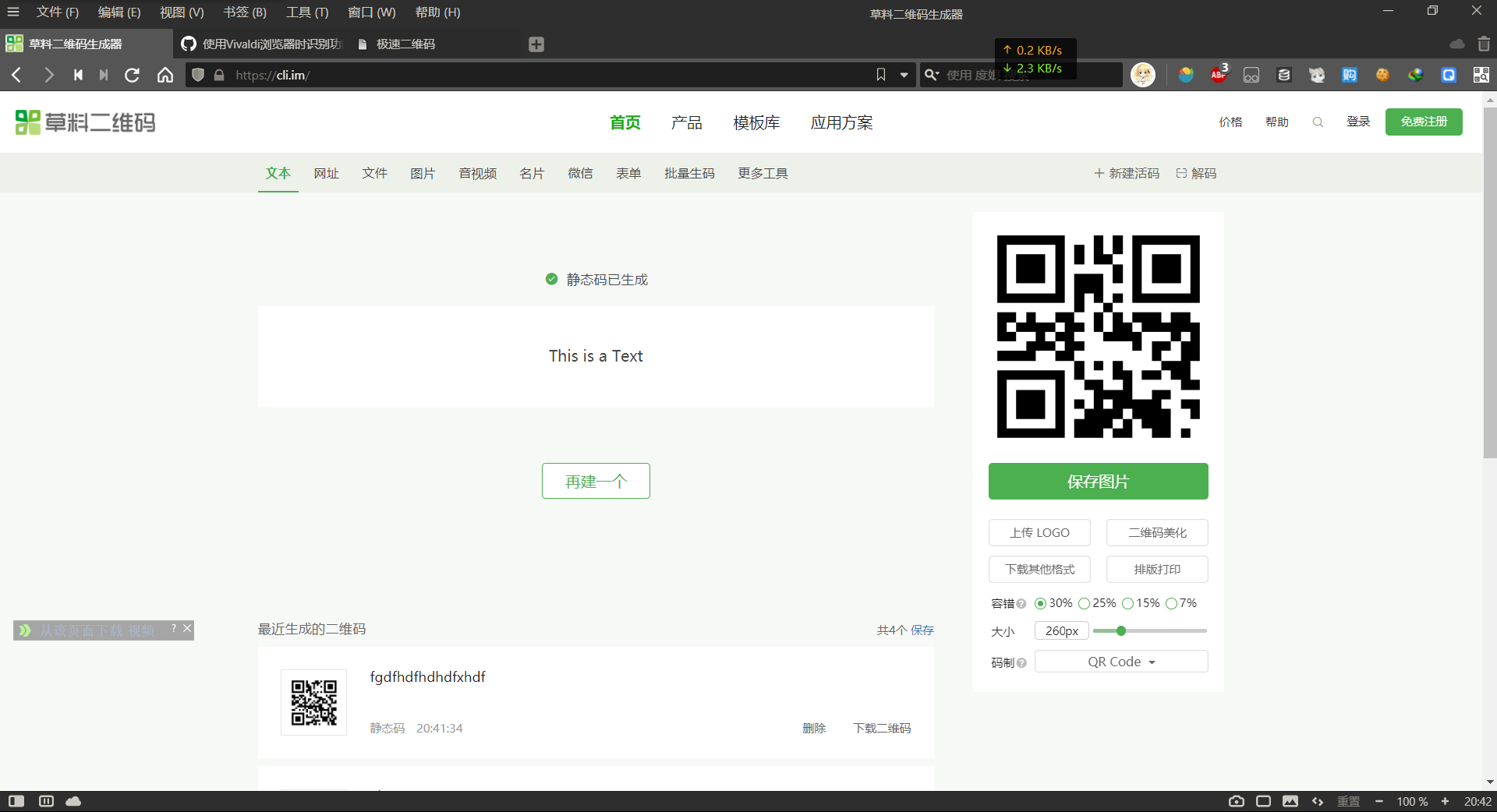Click the site search magnifier icon
The image size is (1497, 812).
point(1318,122)
